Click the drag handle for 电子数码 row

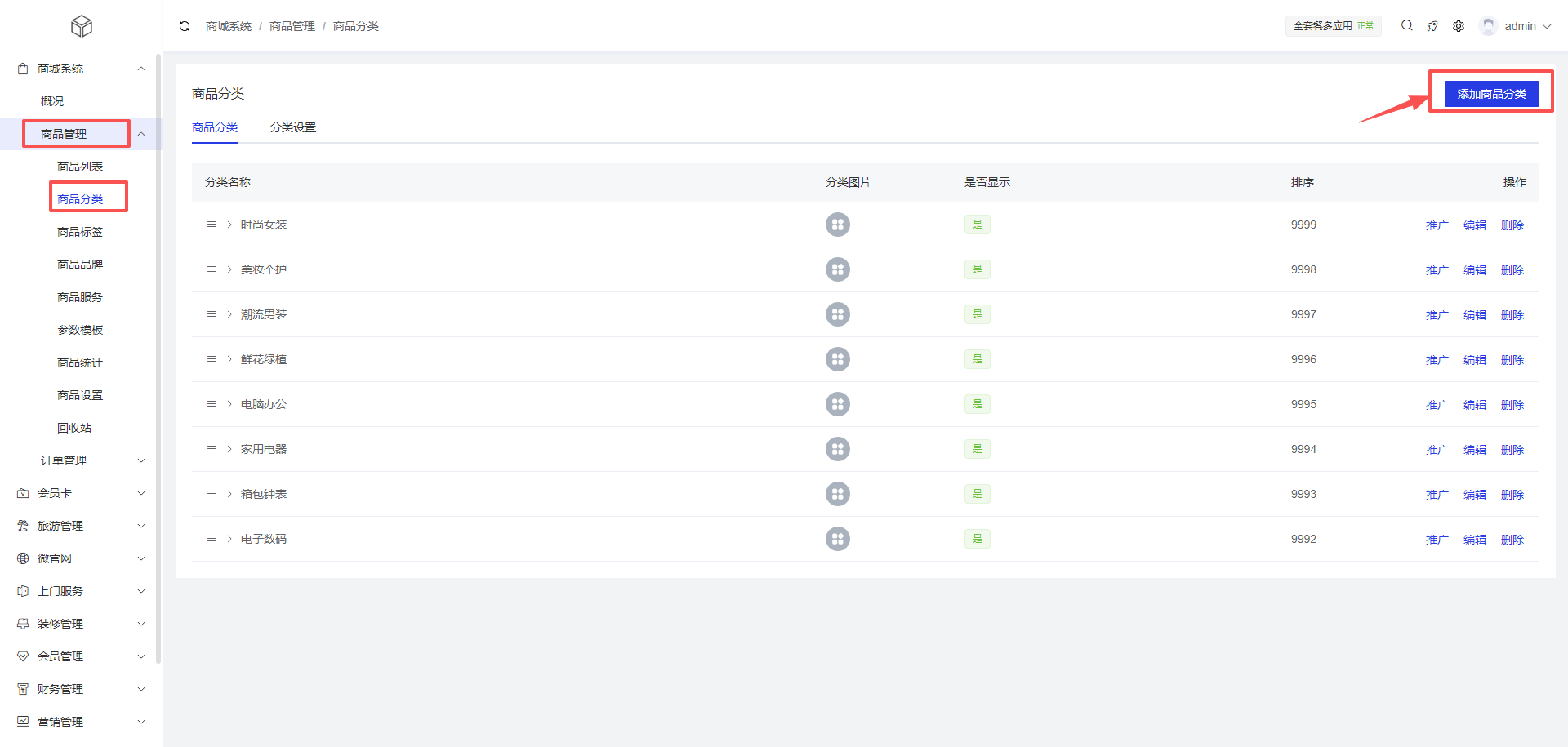(212, 539)
